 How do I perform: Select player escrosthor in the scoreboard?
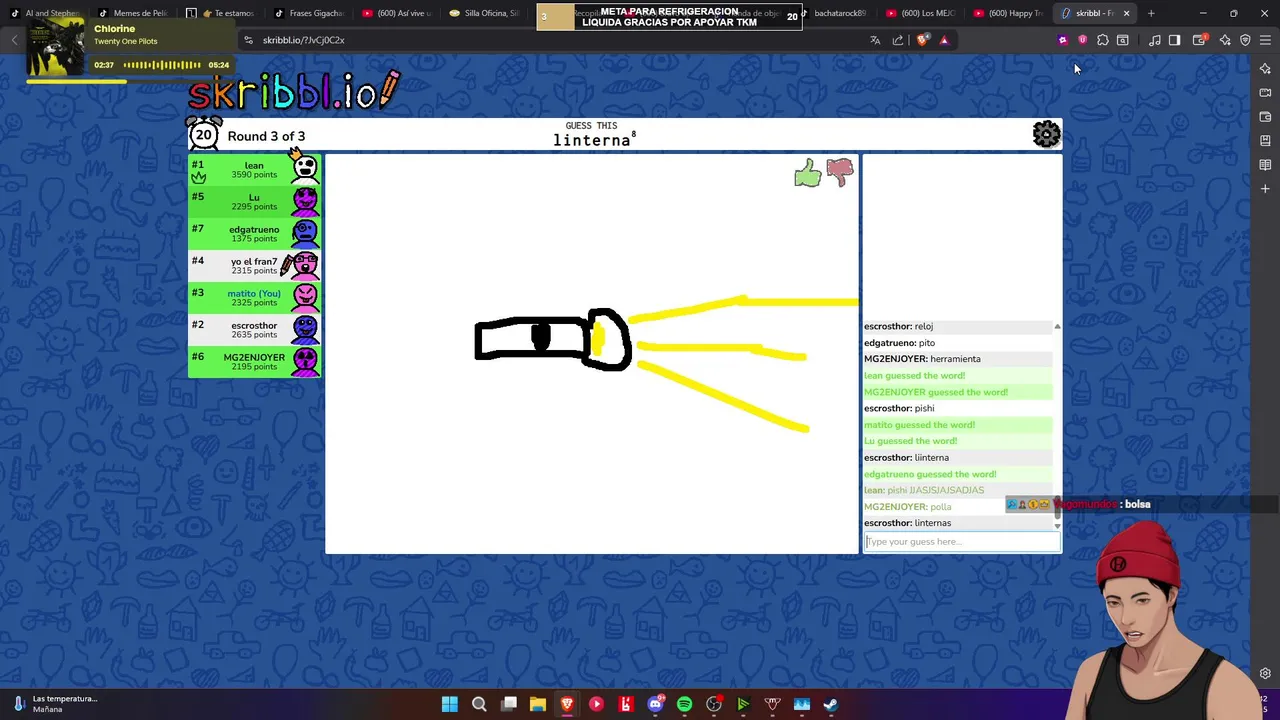click(254, 330)
